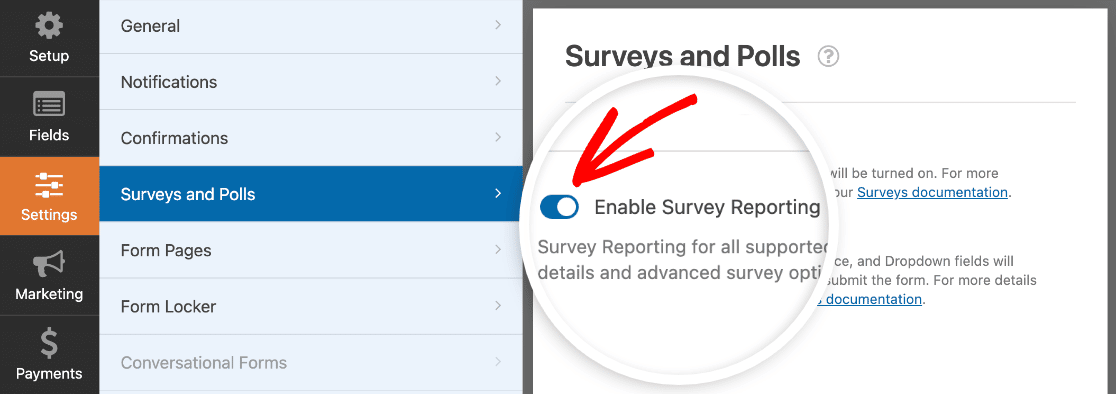This screenshot has height=394, width=1116.
Task: Click the help question mark icon
Action: tap(828, 56)
